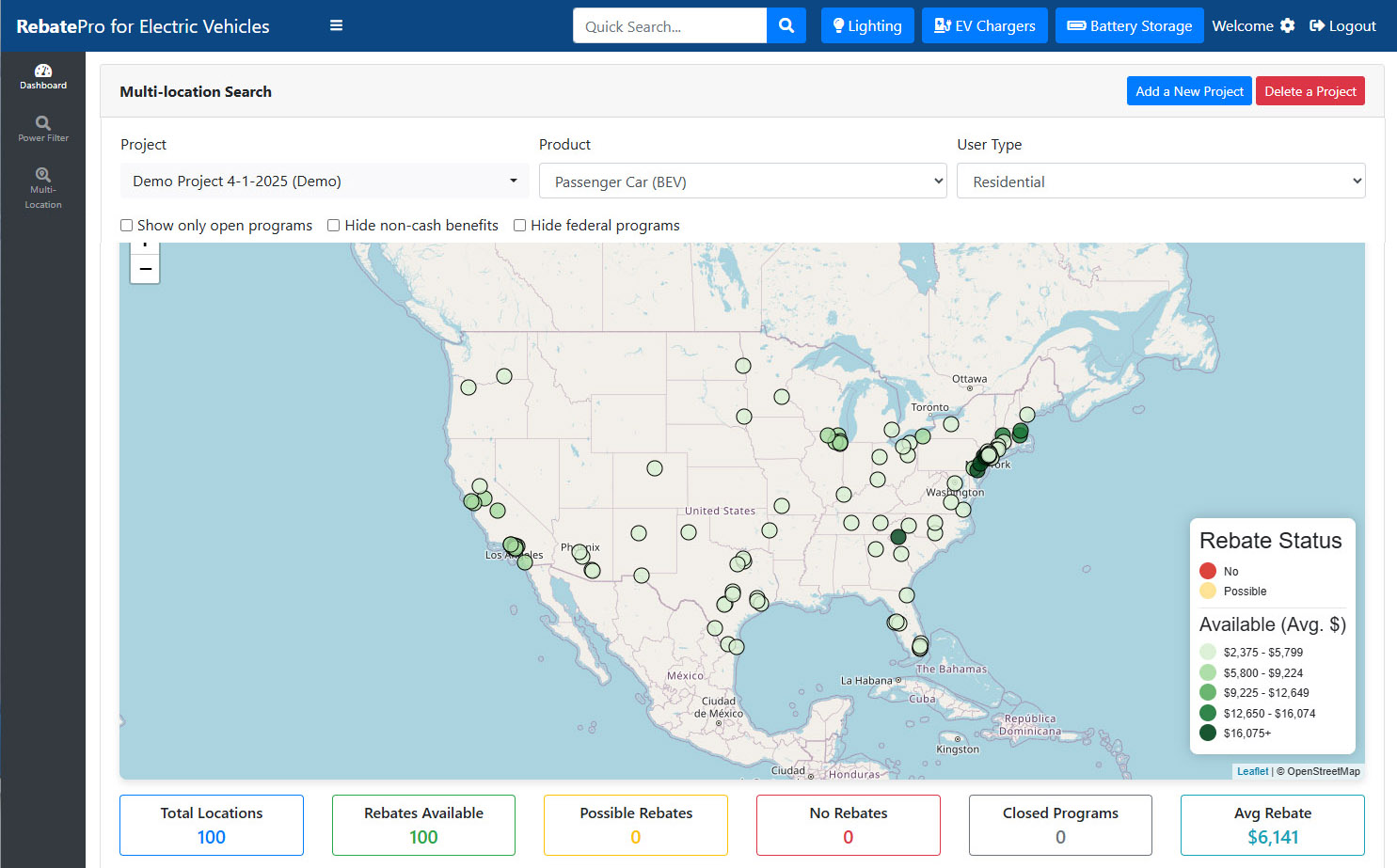Click the RebatePro for Electric Vehicles logo
The width and height of the screenshot is (1397, 868).
coord(143,26)
